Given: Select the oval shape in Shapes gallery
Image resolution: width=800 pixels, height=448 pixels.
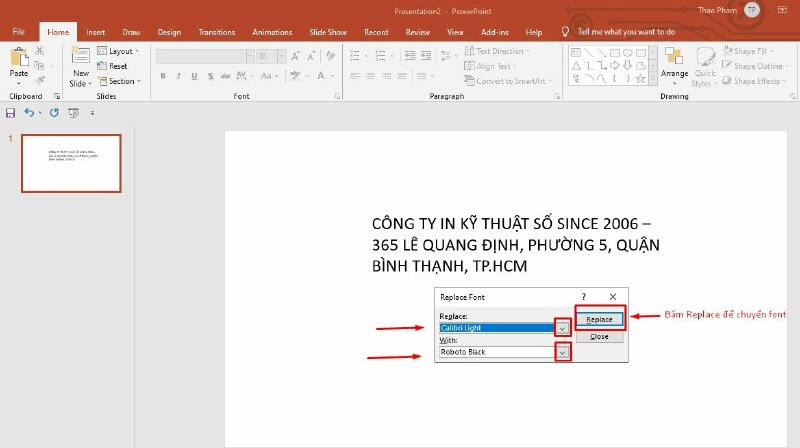Looking at the screenshot, I should click(x=627, y=53).
